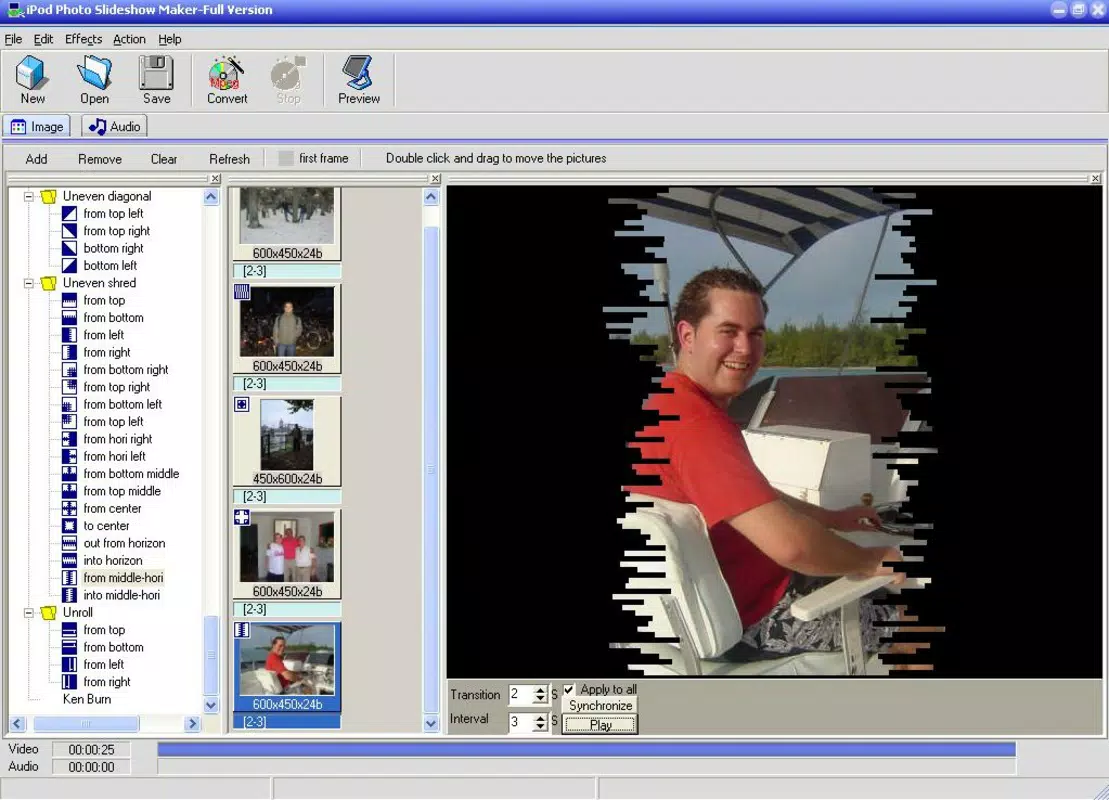The width and height of the screenshot is (1109, 800).
Task: Pick Unroll 'from top' effect icon
Action: [69, 630]
